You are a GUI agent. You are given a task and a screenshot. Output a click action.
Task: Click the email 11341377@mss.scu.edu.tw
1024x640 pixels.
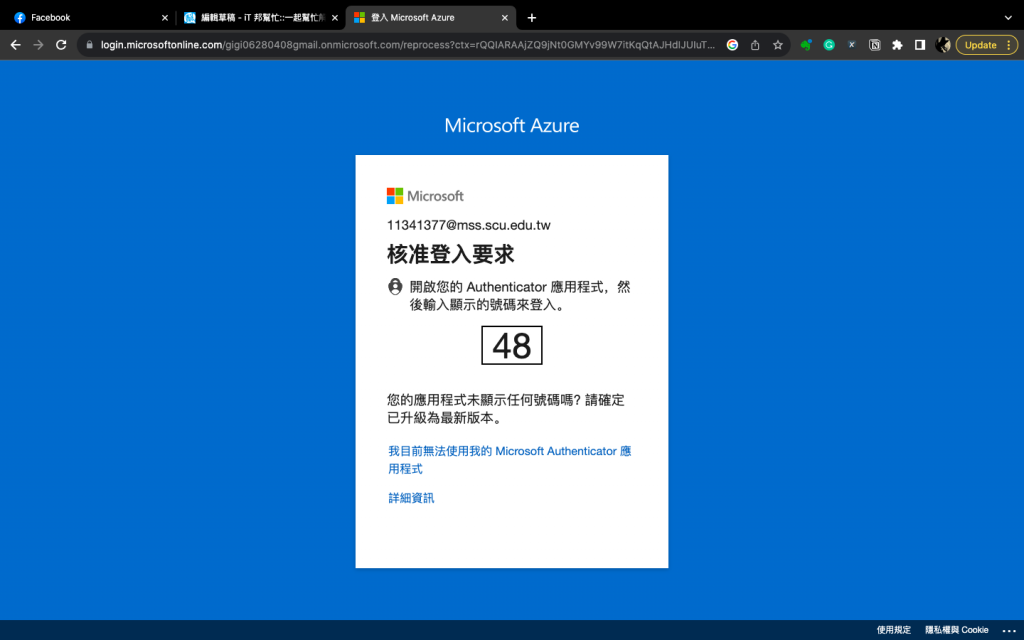click(469, 225)
